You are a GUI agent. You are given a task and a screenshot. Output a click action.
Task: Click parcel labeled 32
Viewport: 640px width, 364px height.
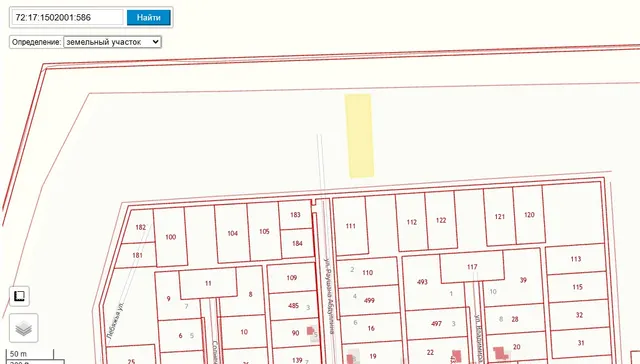tap(579, 315)
